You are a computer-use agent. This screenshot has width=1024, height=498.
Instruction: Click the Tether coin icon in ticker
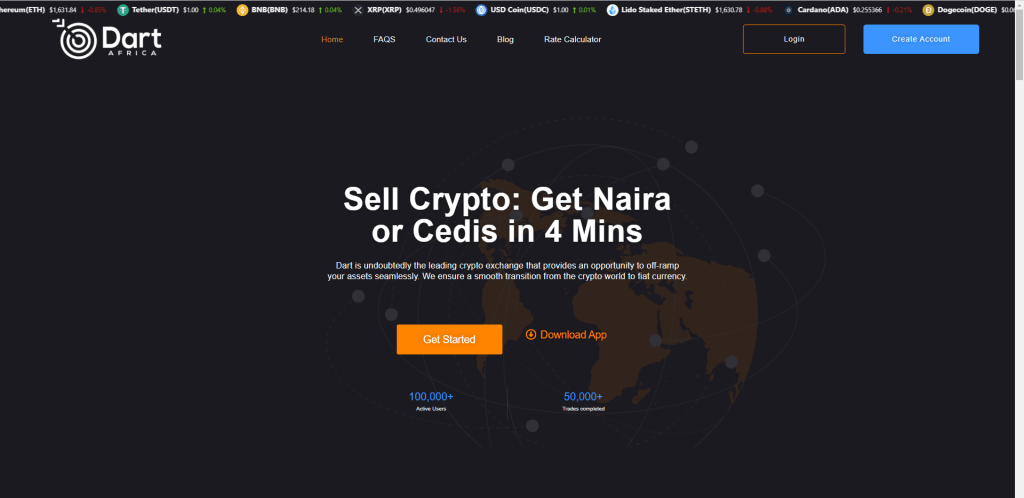(x=123, y=10)
